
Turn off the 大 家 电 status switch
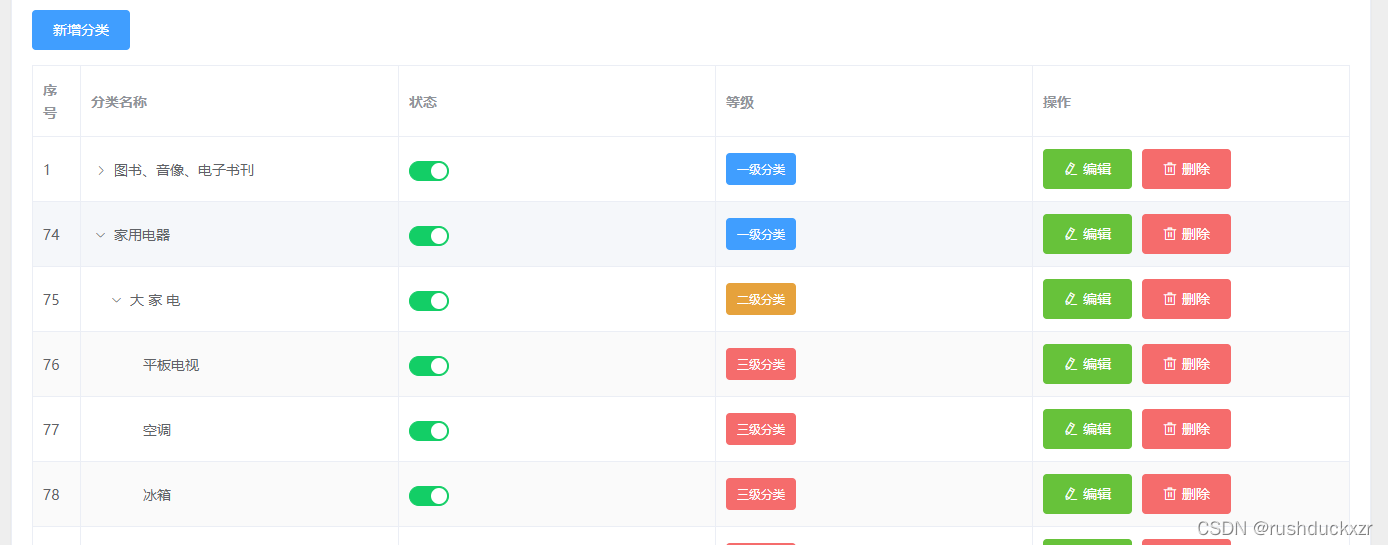[x=429, y=301]
